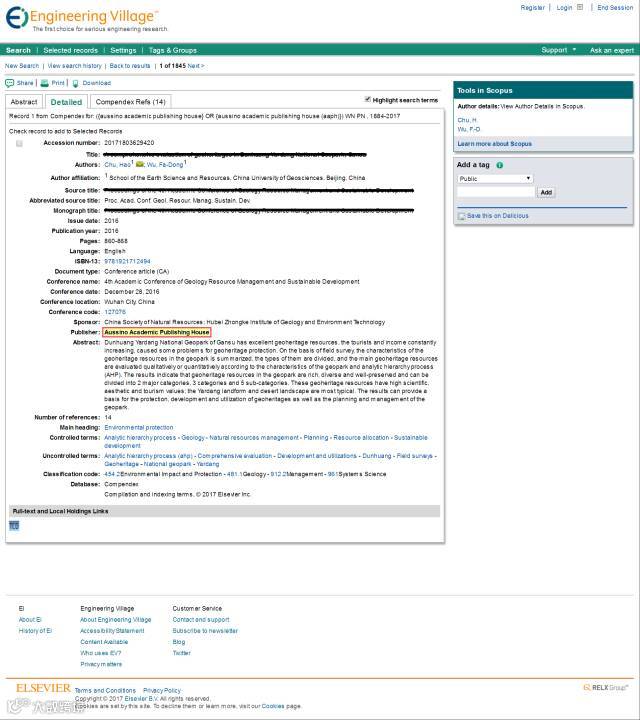
Task: Click New Search link
Action: (22, 66)
